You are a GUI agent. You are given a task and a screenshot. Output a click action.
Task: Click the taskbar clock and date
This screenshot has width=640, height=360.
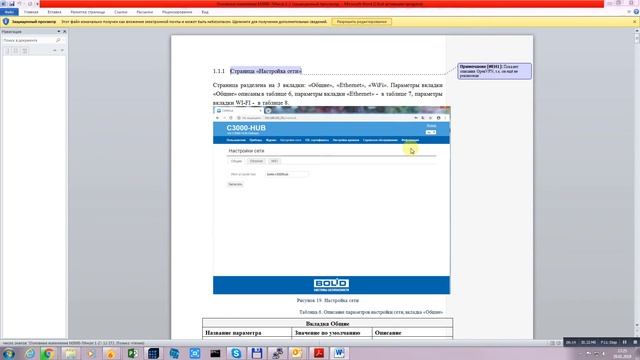pyautogui.click(x=622, y=353)
